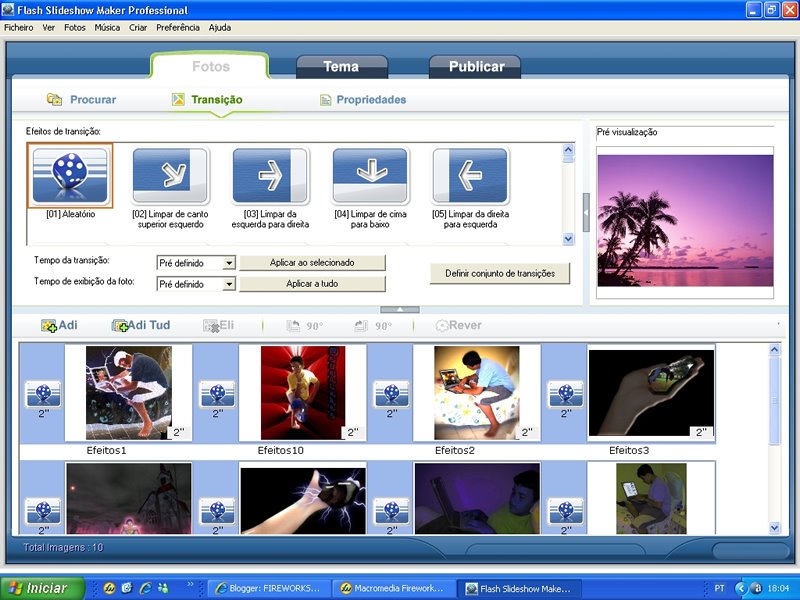Select the Efeitos10 photo thumbnail
This screenshot has height=600, width=800.
point(303,393)
